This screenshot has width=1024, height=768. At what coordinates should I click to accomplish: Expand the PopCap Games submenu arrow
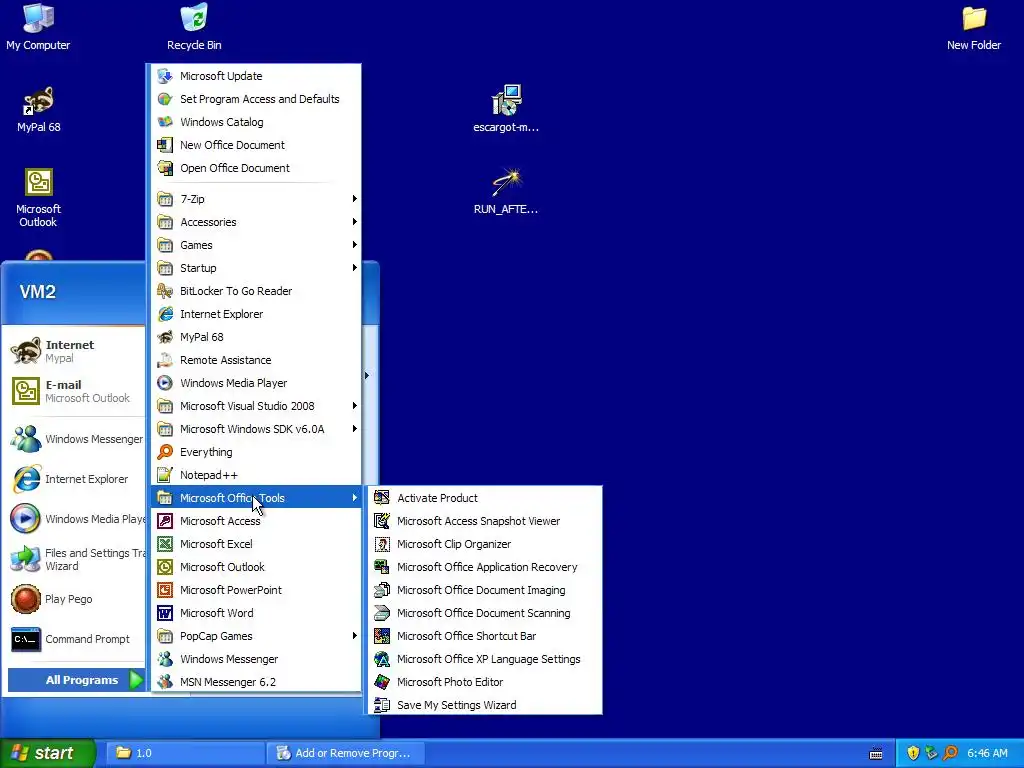coord(355,635)
